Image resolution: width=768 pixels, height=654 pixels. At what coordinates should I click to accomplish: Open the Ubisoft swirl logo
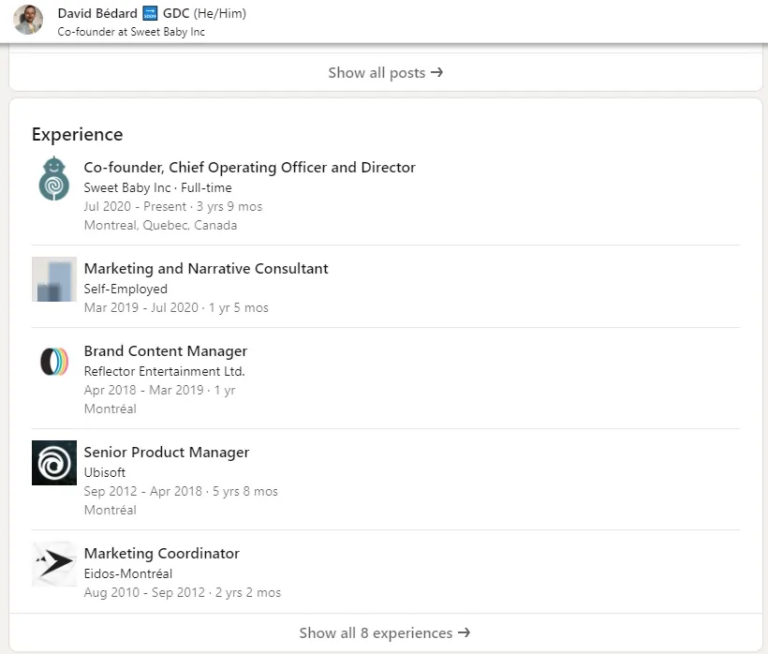54,462
